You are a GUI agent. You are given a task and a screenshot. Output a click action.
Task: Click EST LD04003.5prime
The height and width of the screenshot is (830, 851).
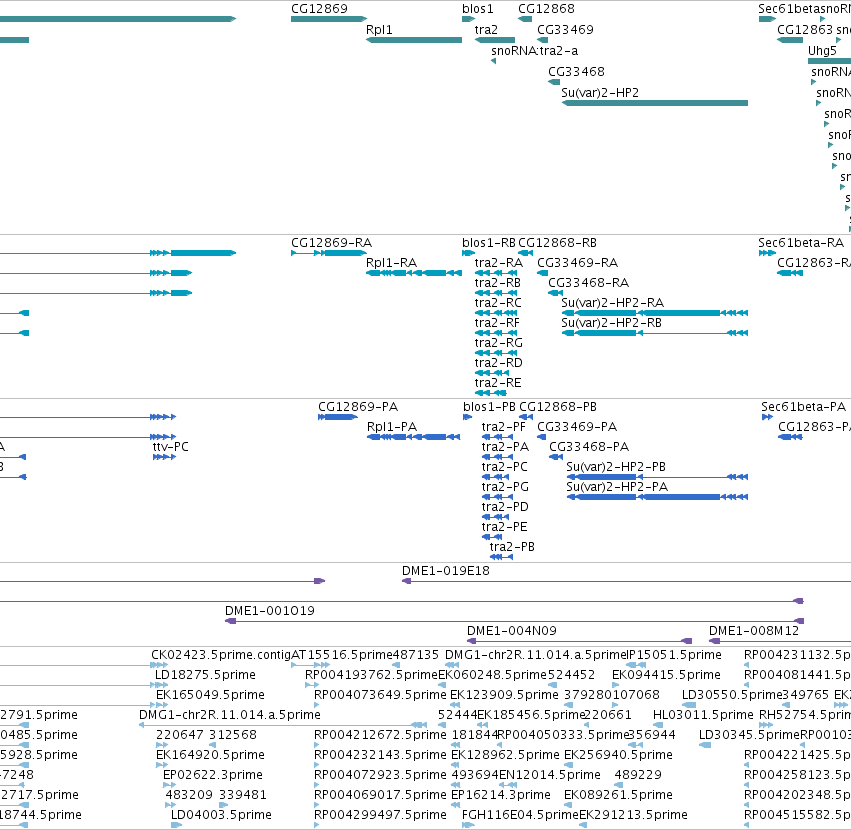(x=221, y=815)
